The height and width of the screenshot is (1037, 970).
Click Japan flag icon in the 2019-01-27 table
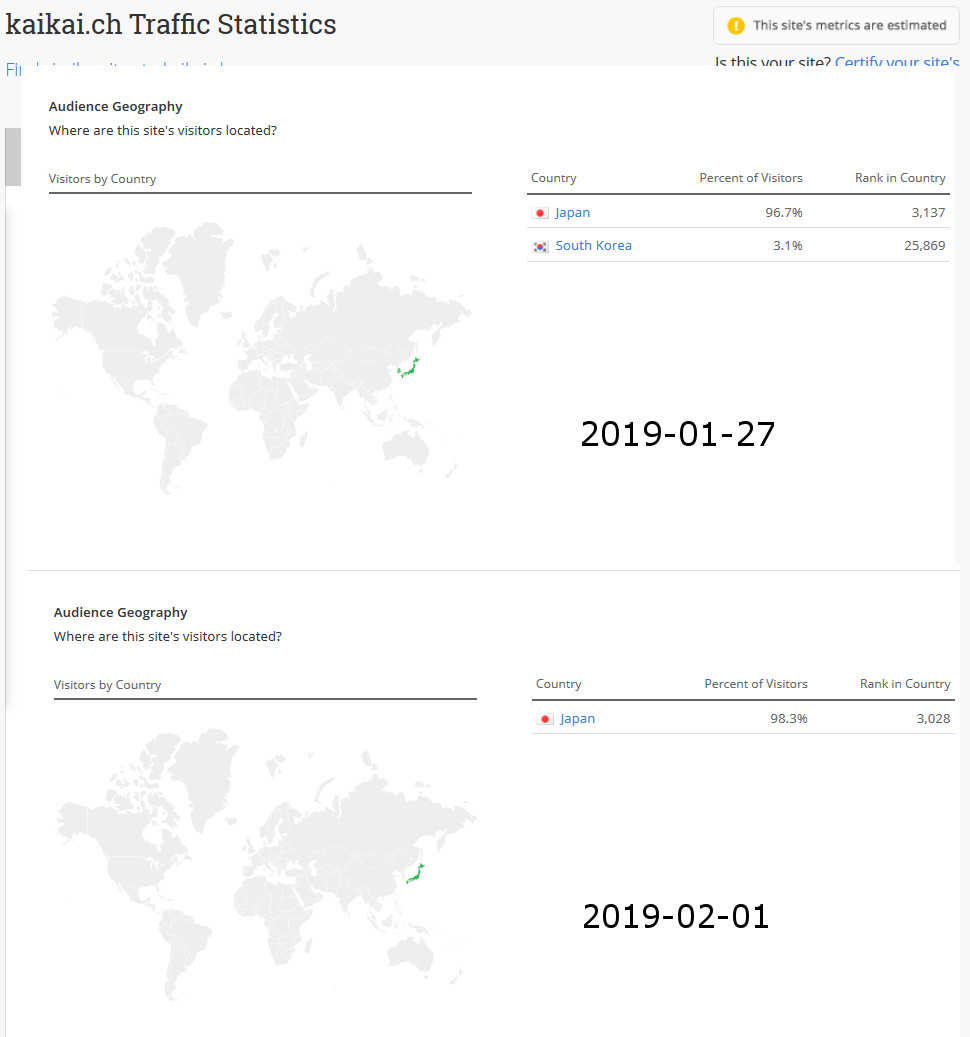coord(541,213)
